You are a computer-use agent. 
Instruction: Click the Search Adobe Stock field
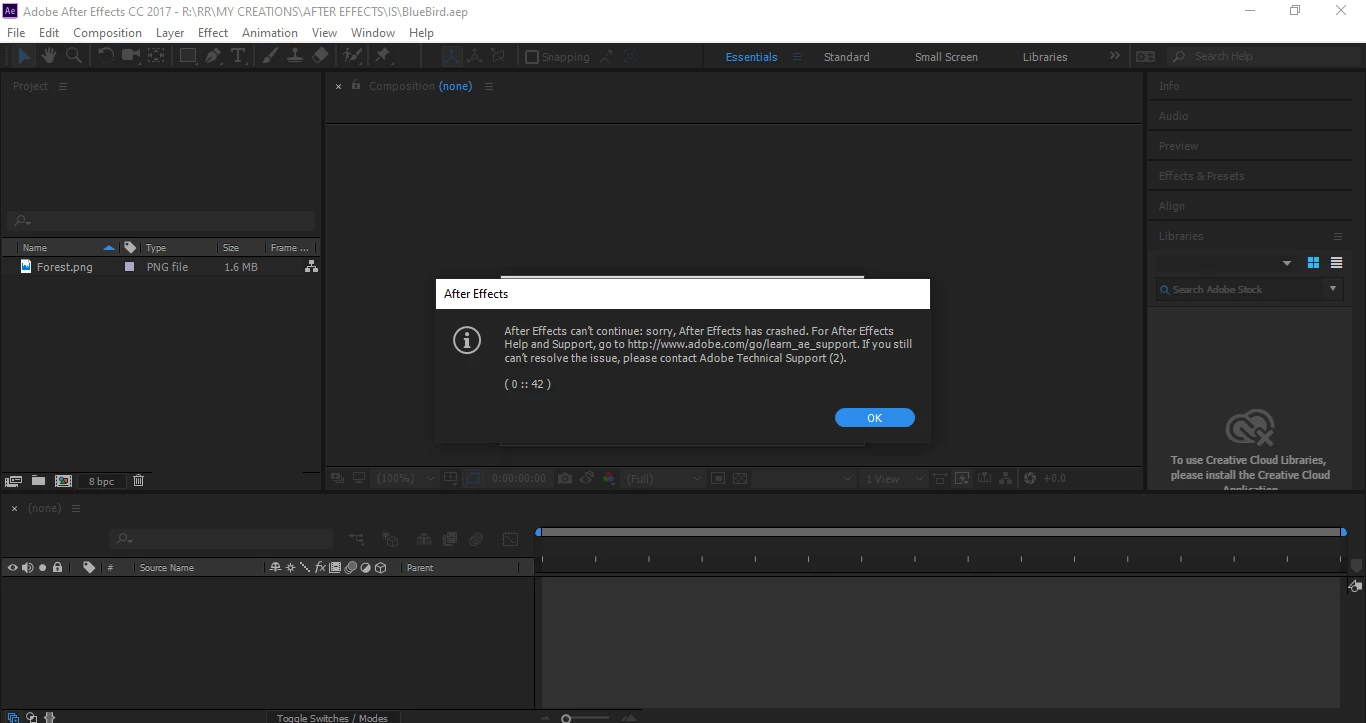click(1240, 289)
